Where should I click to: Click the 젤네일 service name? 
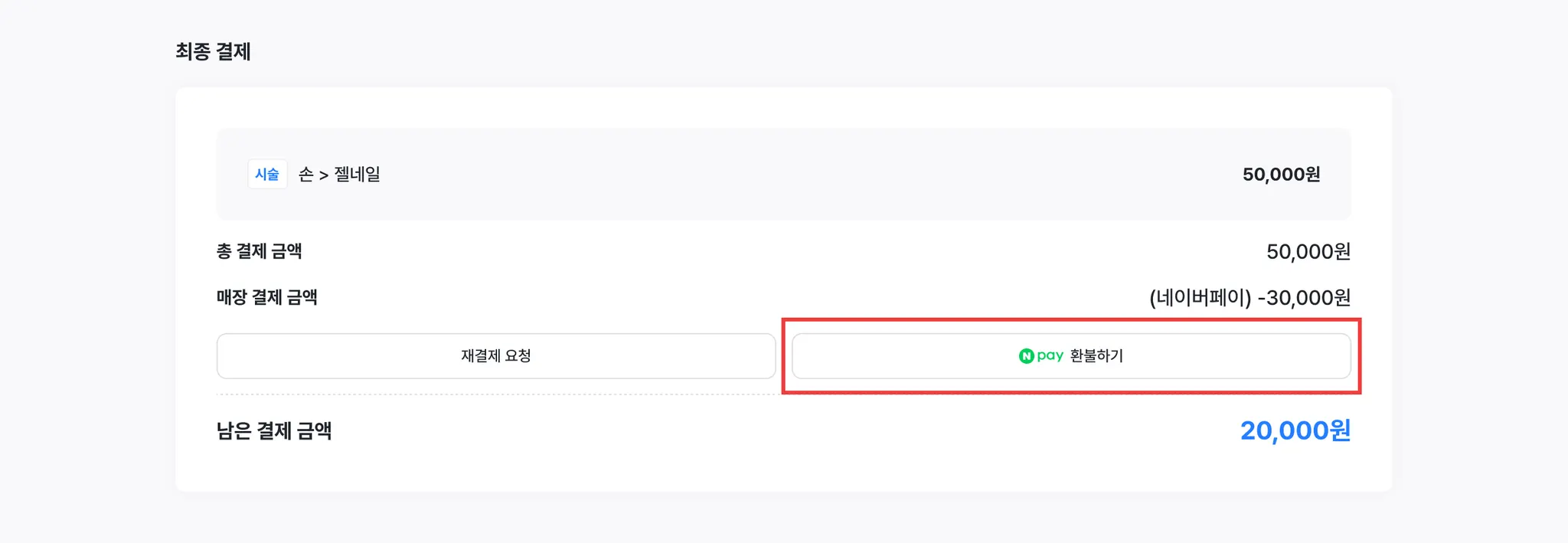tap(358, 175)
